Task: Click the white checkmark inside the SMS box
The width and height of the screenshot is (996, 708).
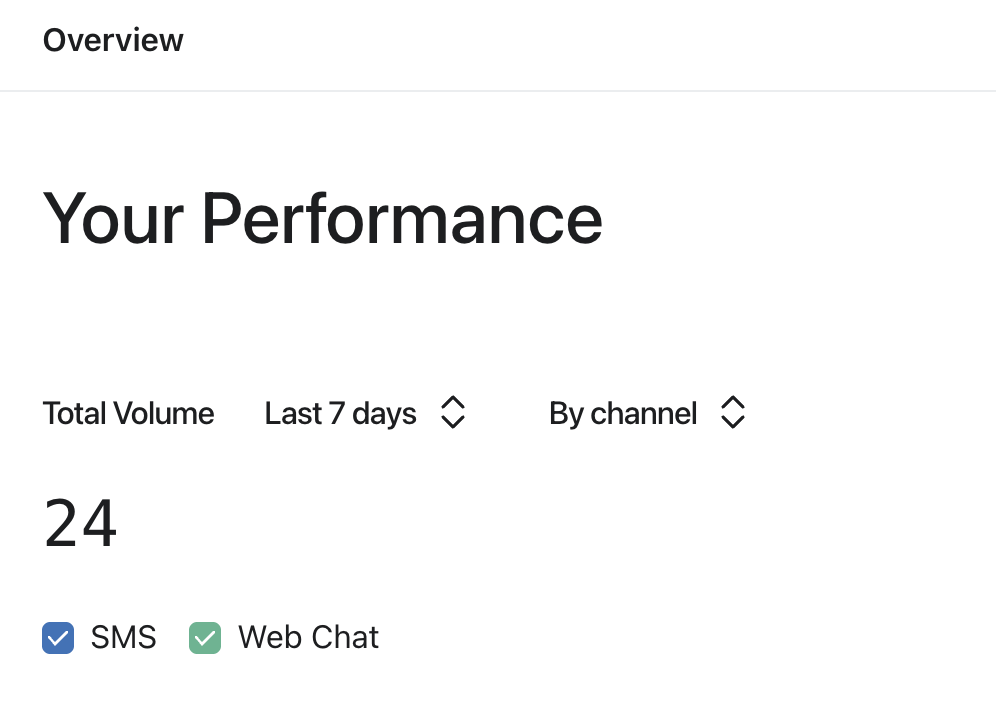Action: 58,638
